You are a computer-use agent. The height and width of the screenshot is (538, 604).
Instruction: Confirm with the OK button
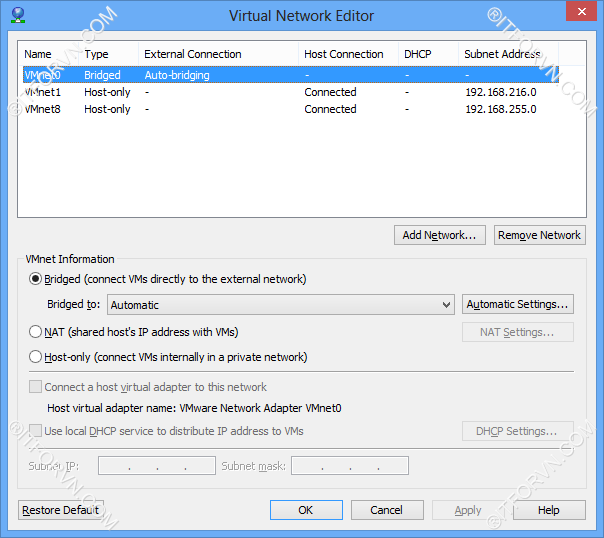click(306, 510)
